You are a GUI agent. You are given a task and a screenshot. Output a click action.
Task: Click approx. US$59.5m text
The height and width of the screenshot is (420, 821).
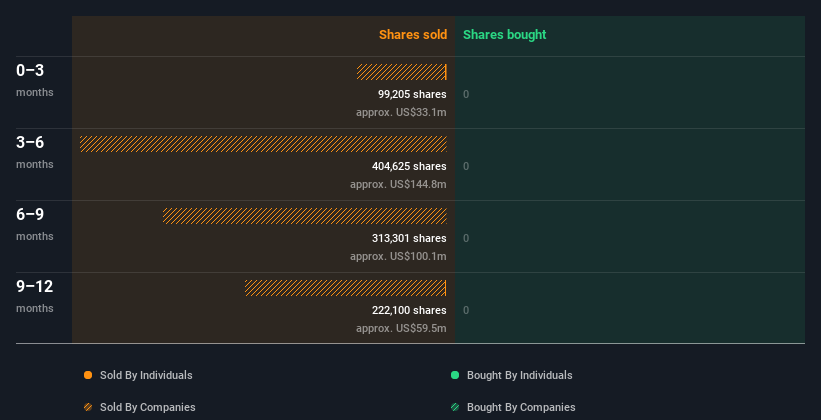[402, 328]
